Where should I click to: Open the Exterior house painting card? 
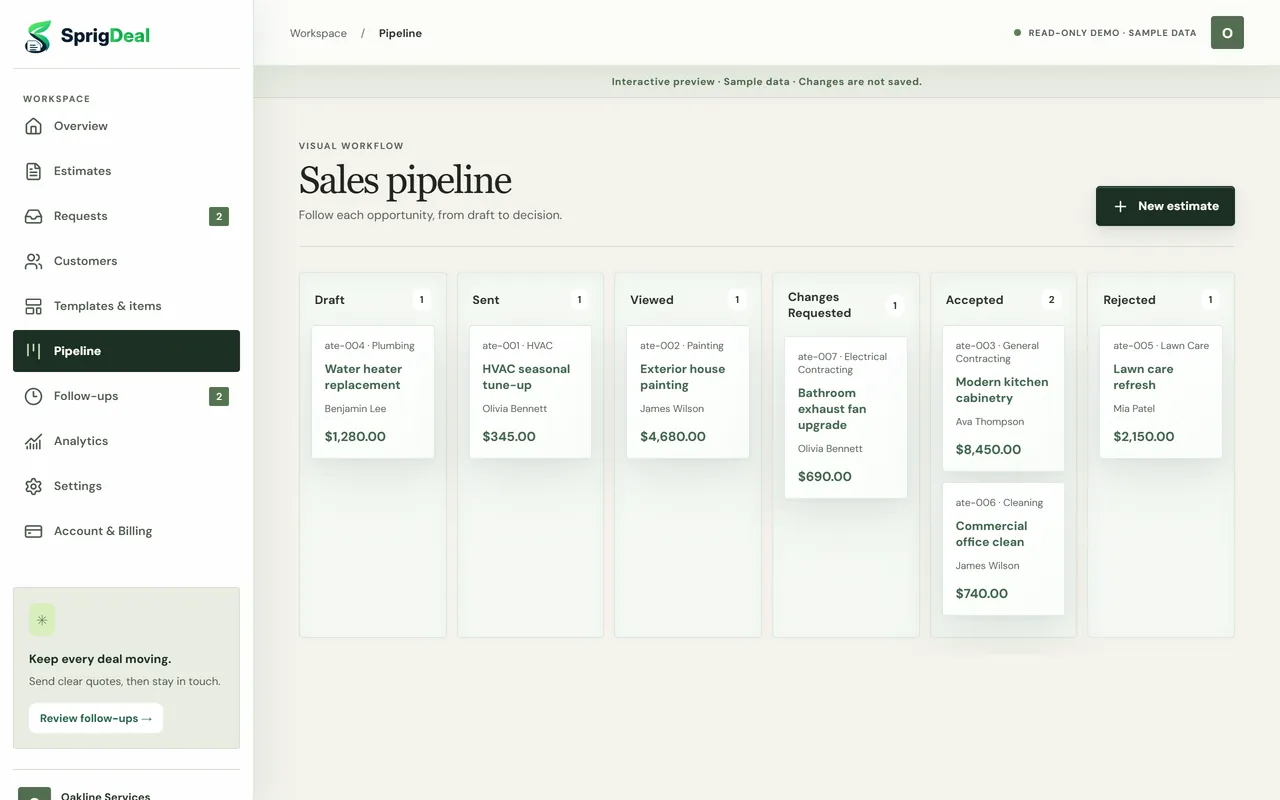[x=688, y=392]
